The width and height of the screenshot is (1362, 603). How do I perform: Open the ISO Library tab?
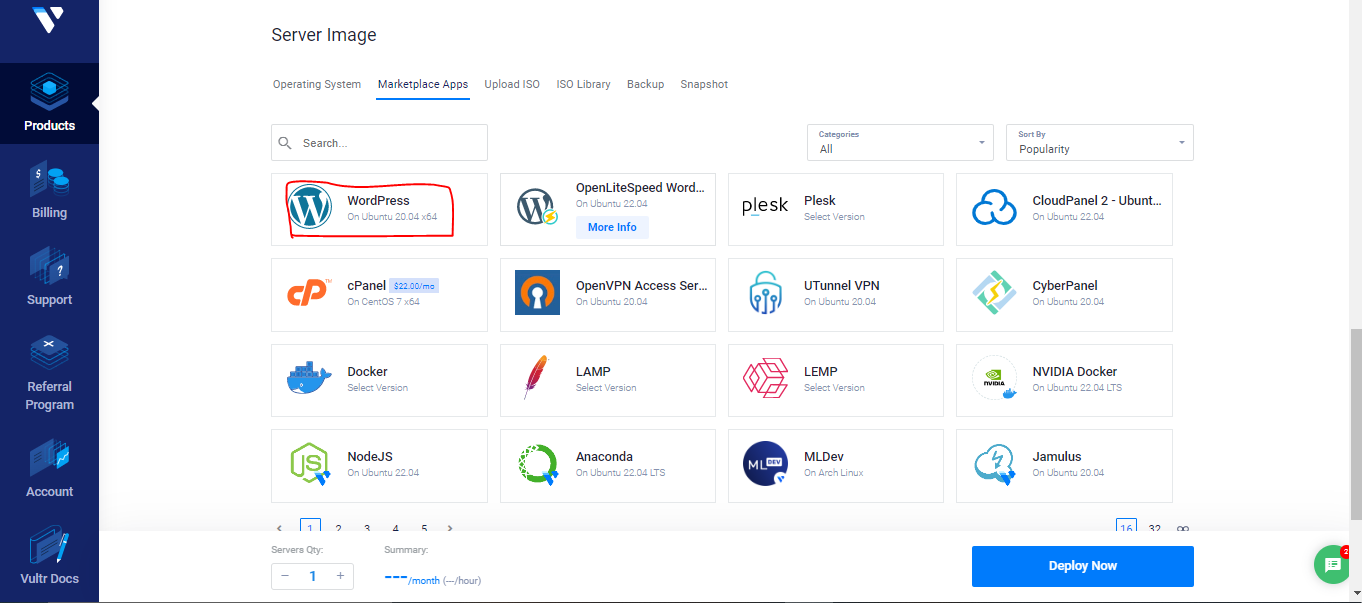click(583, 85)
